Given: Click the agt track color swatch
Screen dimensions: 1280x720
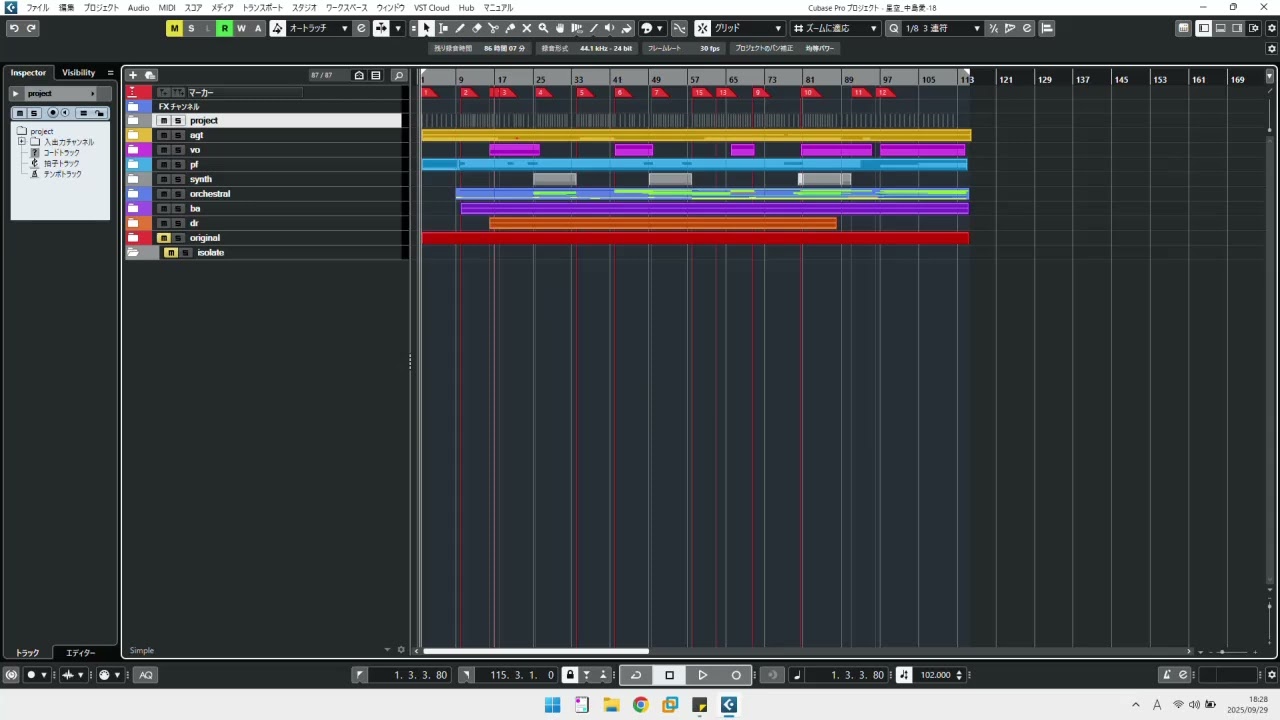Looking at the screenshot, I should pyautogui.click(x=133, y=135).
